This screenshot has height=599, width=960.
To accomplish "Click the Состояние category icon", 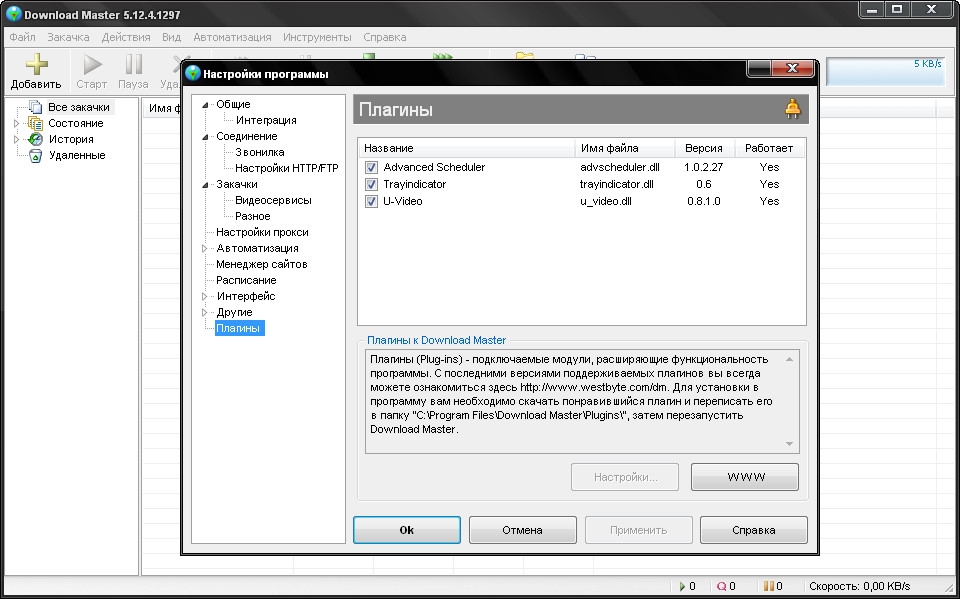I will pos(36,123).
